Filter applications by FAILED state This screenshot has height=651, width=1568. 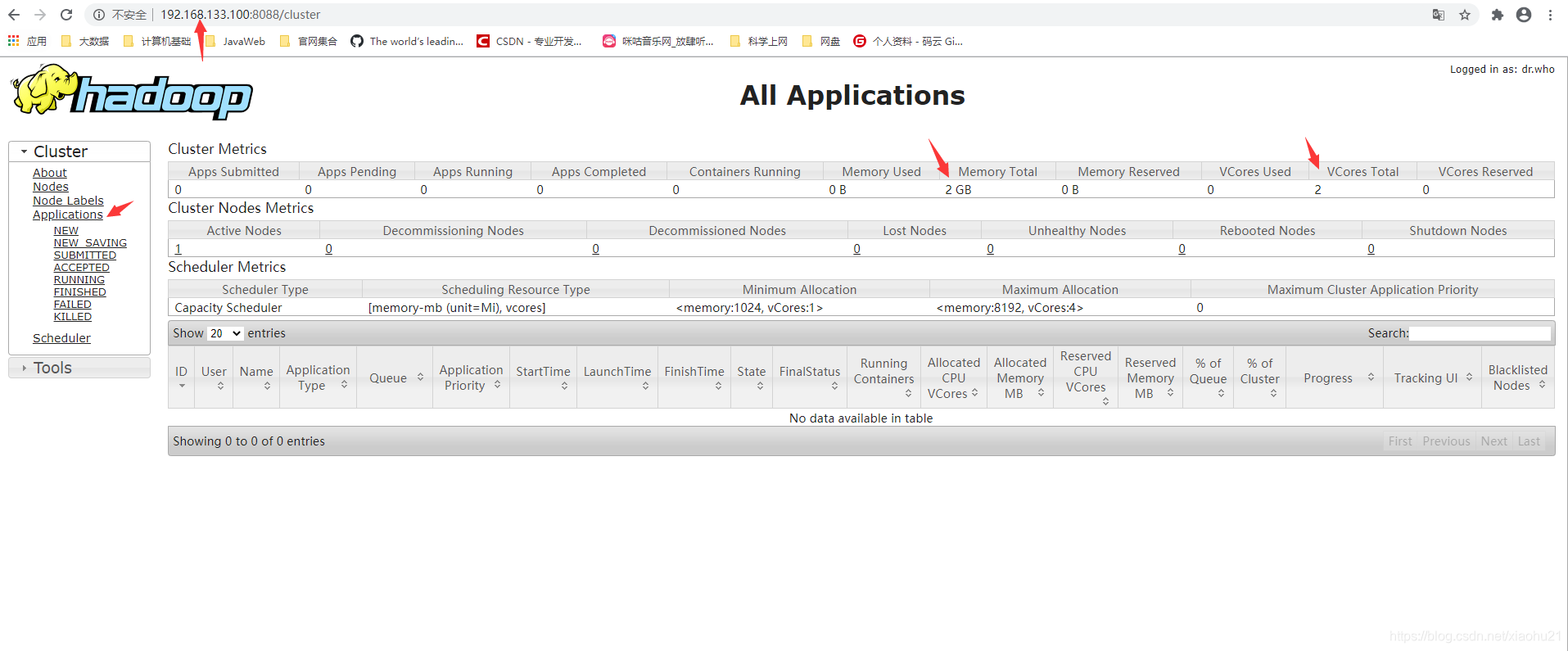[73, 305]
